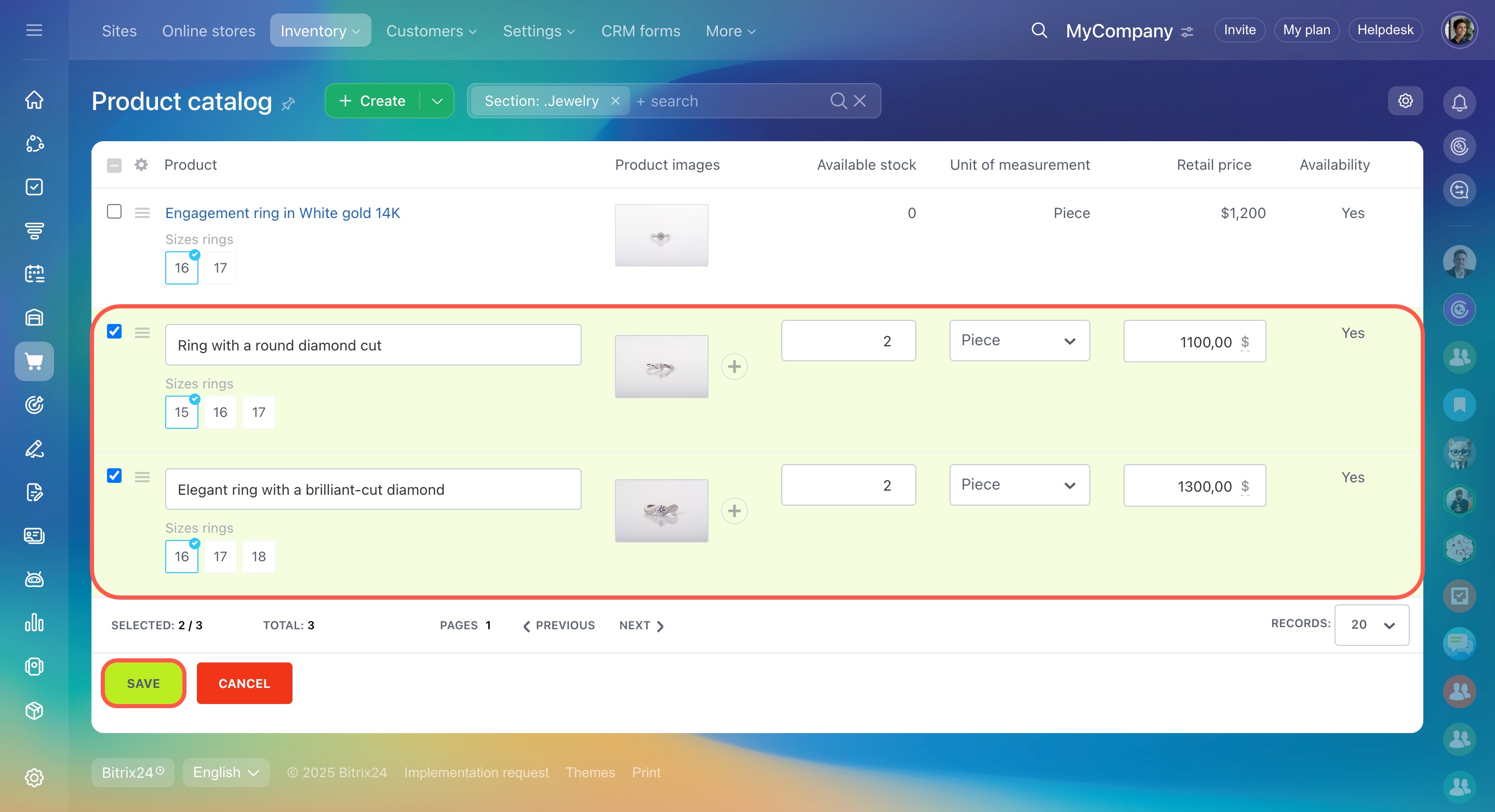The image size is (1495, 812).
Task: Check the Engagement ring in White gold row
Action: [114, 212]
